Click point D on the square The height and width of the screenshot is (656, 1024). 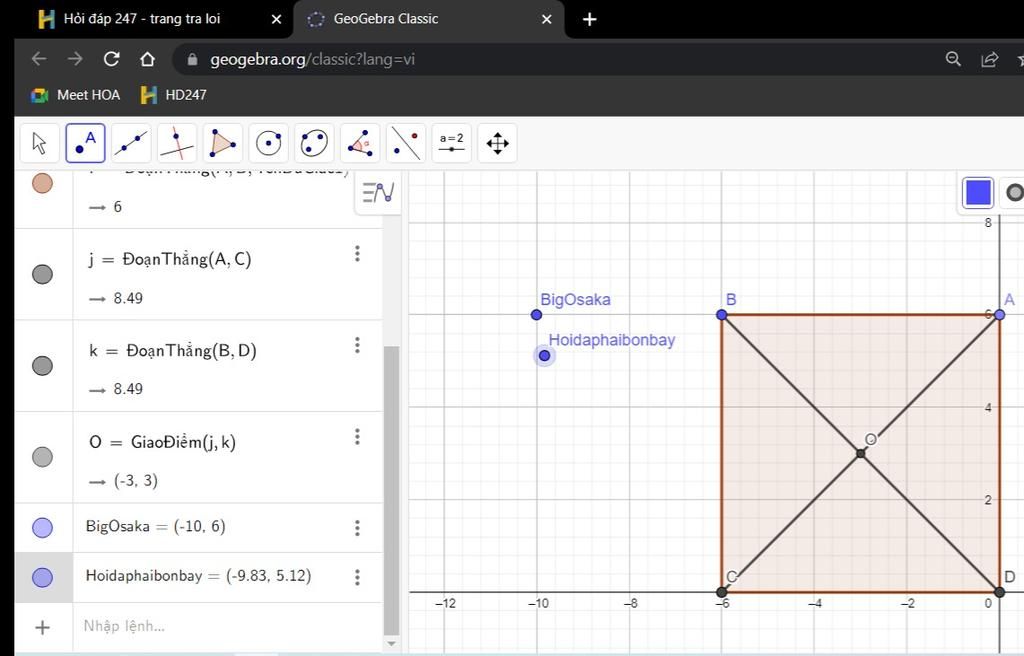point(999,592)
